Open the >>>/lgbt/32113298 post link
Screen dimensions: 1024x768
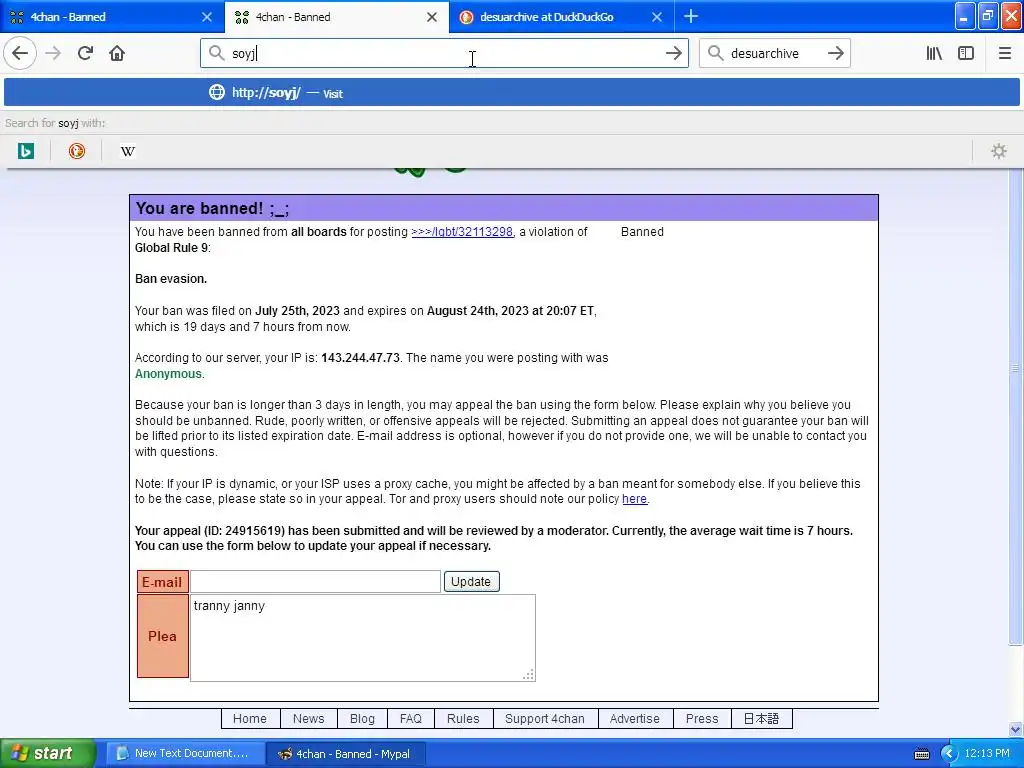[462, 232]
